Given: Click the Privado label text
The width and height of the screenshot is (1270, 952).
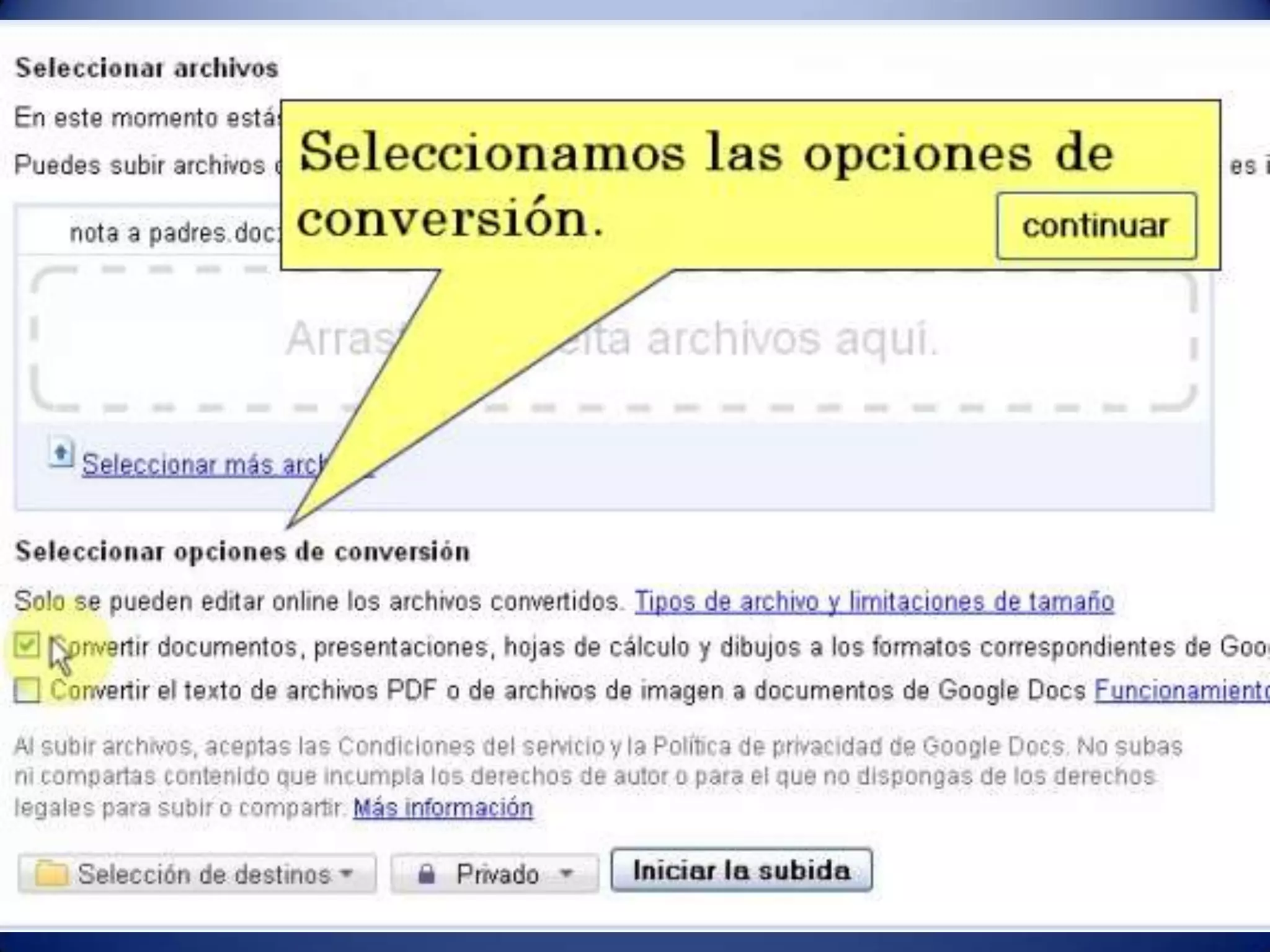Looking at the screenshot, I should pos(497,875).
